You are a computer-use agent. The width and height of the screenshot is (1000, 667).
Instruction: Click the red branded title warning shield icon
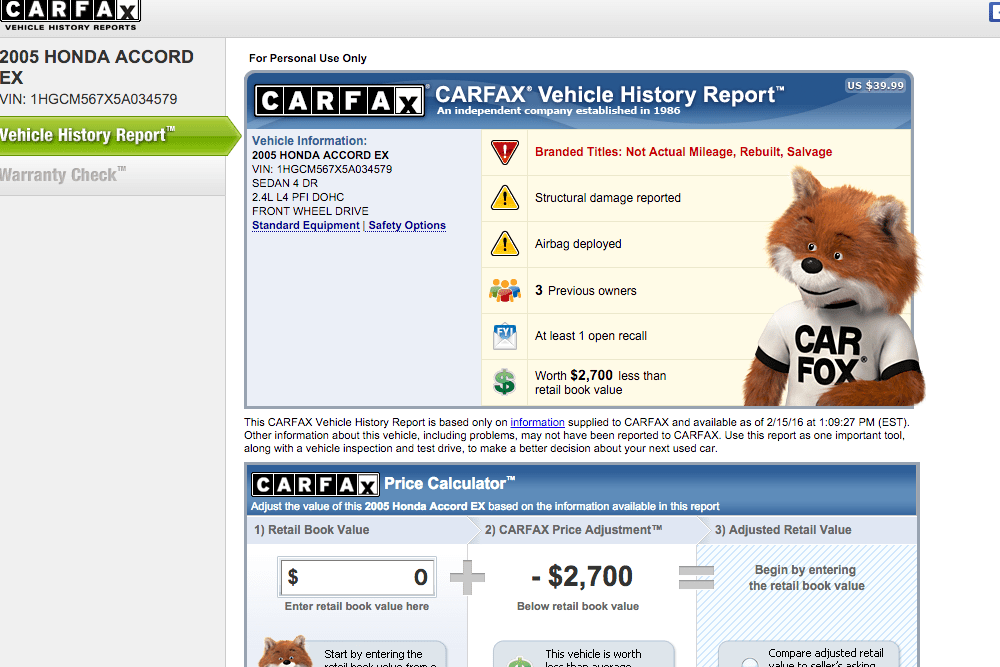coord(504,152)
